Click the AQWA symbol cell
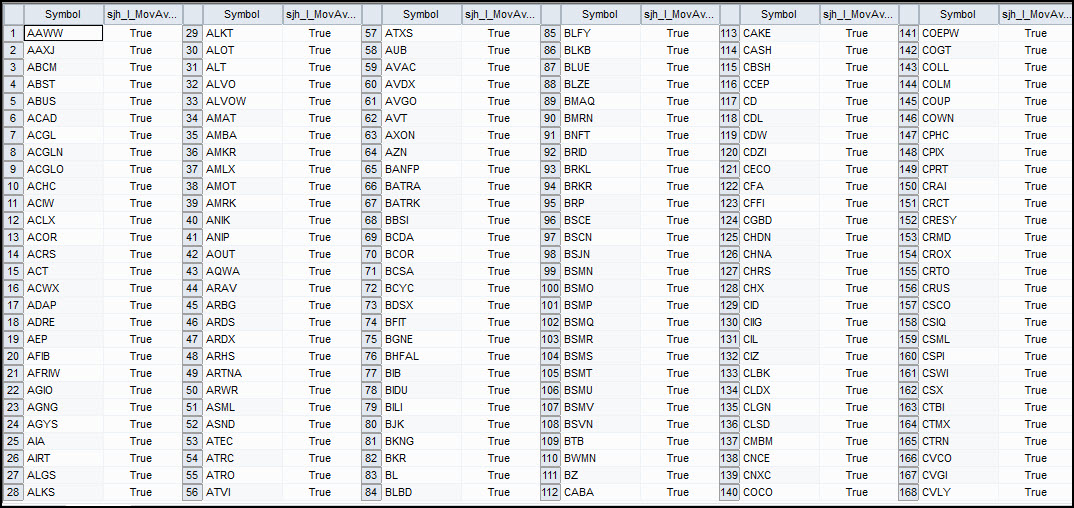 [x=242, y=271]
